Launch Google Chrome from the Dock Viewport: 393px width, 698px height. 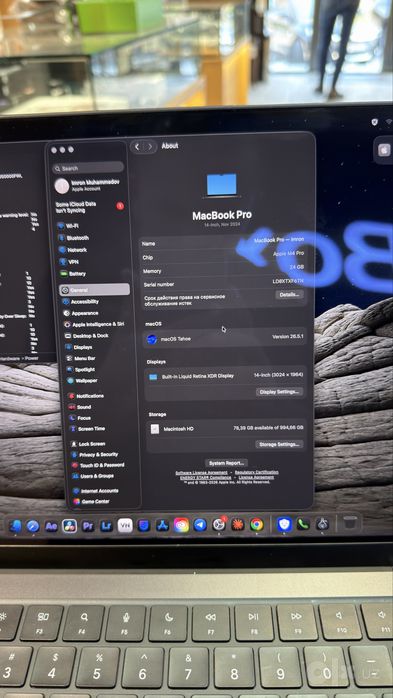(257, 524)
